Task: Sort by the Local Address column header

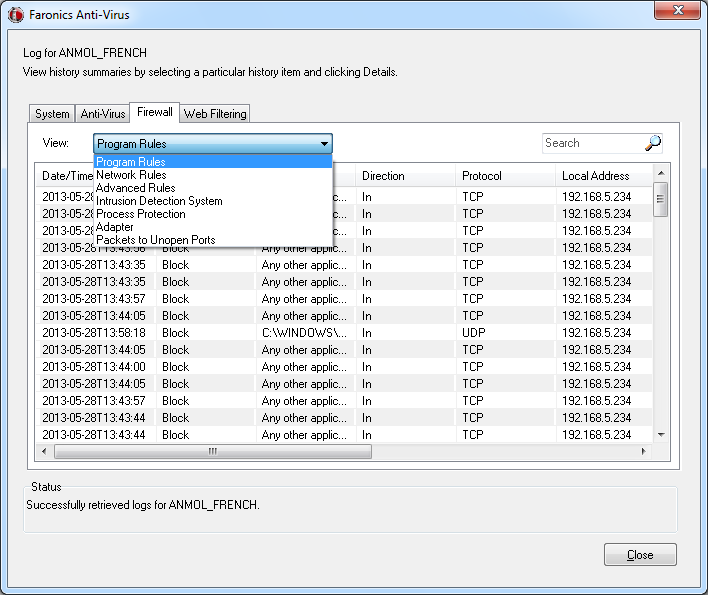Action: click(x=604, y=176)
